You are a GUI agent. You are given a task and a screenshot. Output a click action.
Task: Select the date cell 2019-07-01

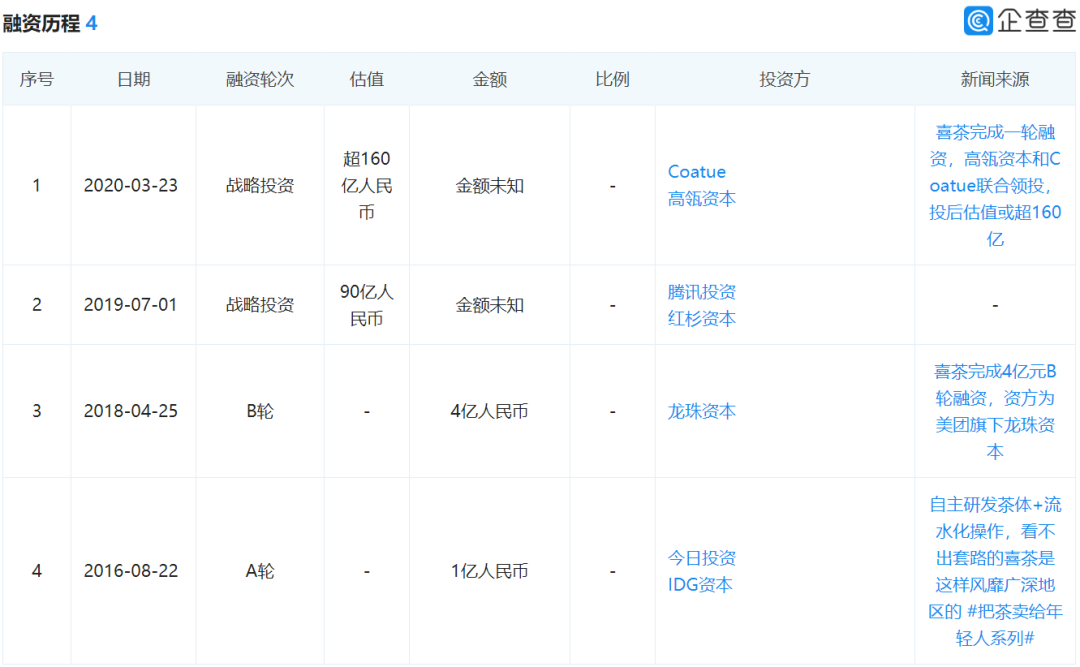point(130,305)
